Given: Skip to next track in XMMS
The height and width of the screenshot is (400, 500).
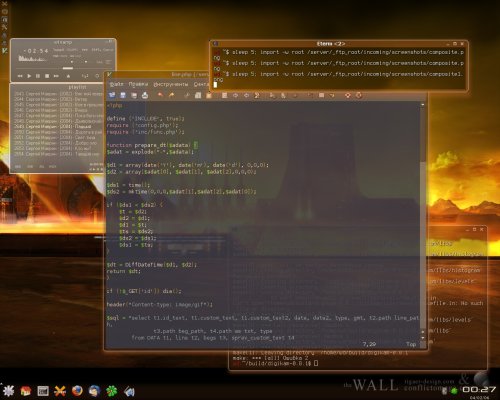Looking at the screenshot, I should [x=56, y=76].
